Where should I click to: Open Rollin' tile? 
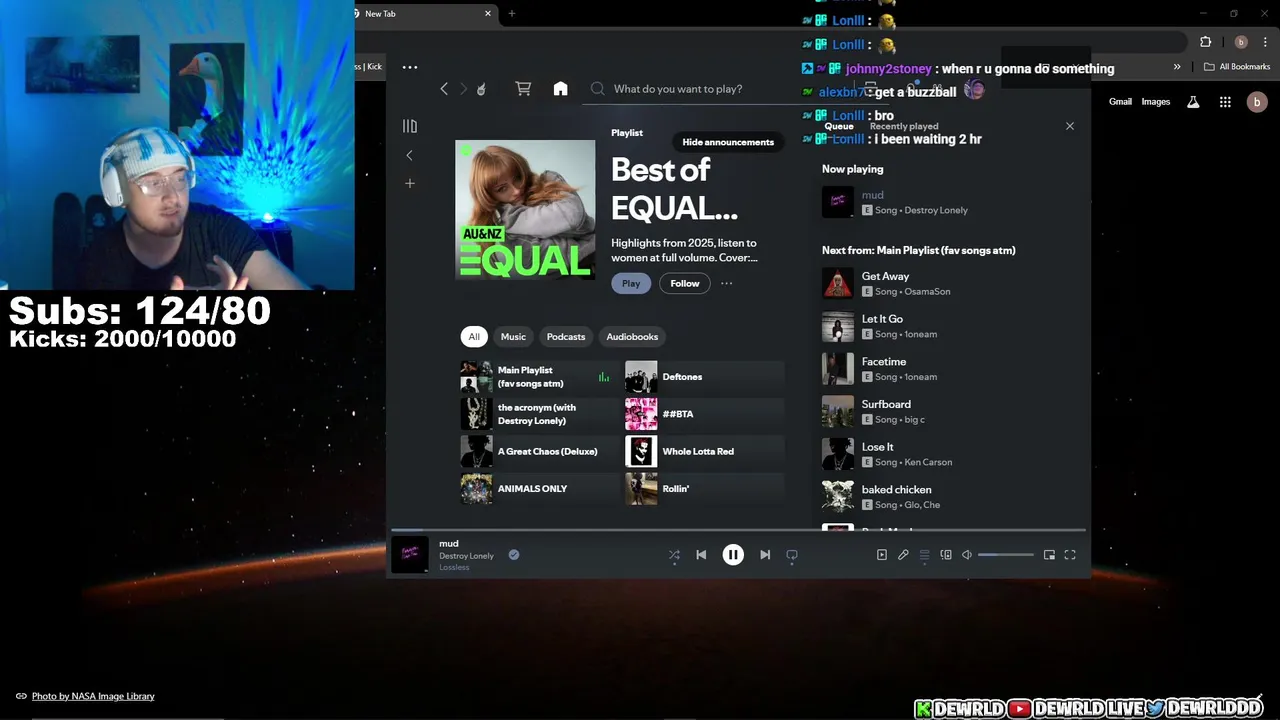[705, 489]
